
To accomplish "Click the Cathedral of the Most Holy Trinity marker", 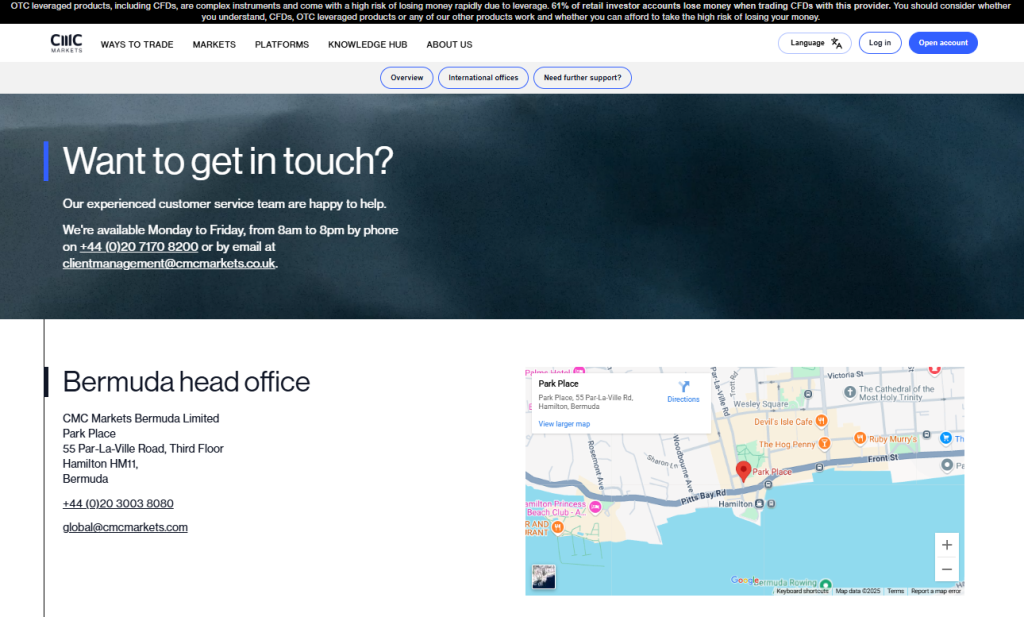I will [x=851, y=390].
